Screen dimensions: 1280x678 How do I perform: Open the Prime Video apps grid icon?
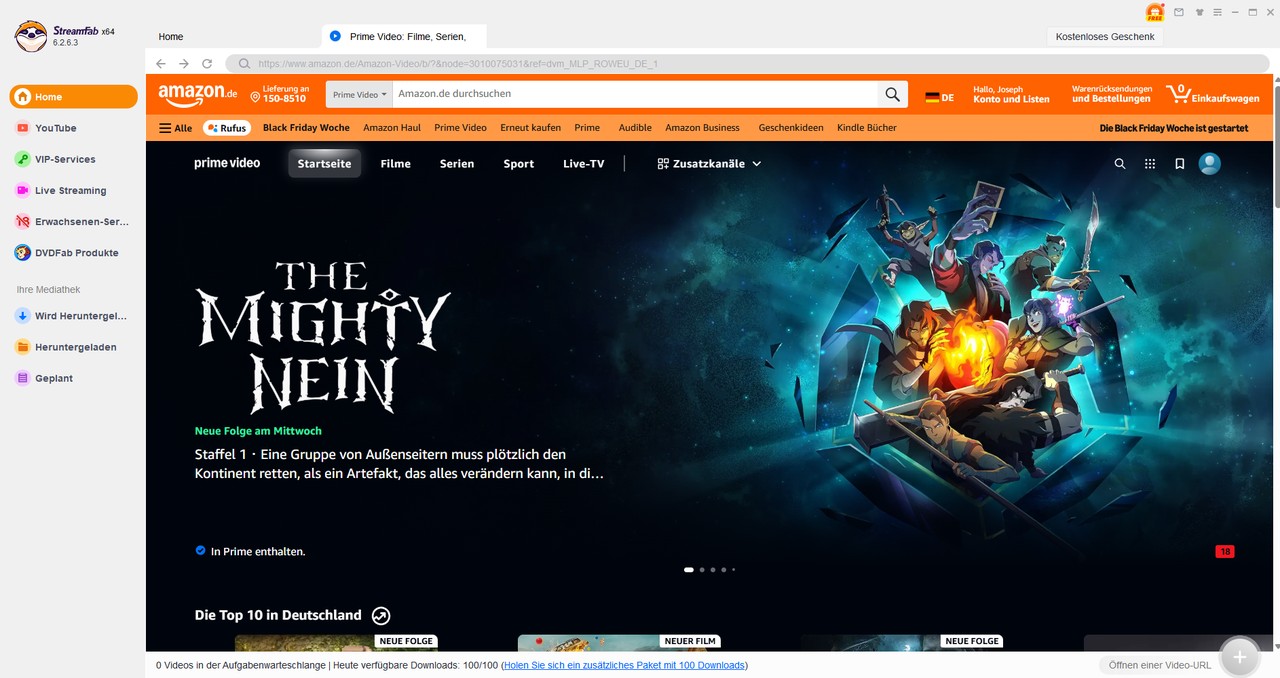click(x=1150, y=164)
